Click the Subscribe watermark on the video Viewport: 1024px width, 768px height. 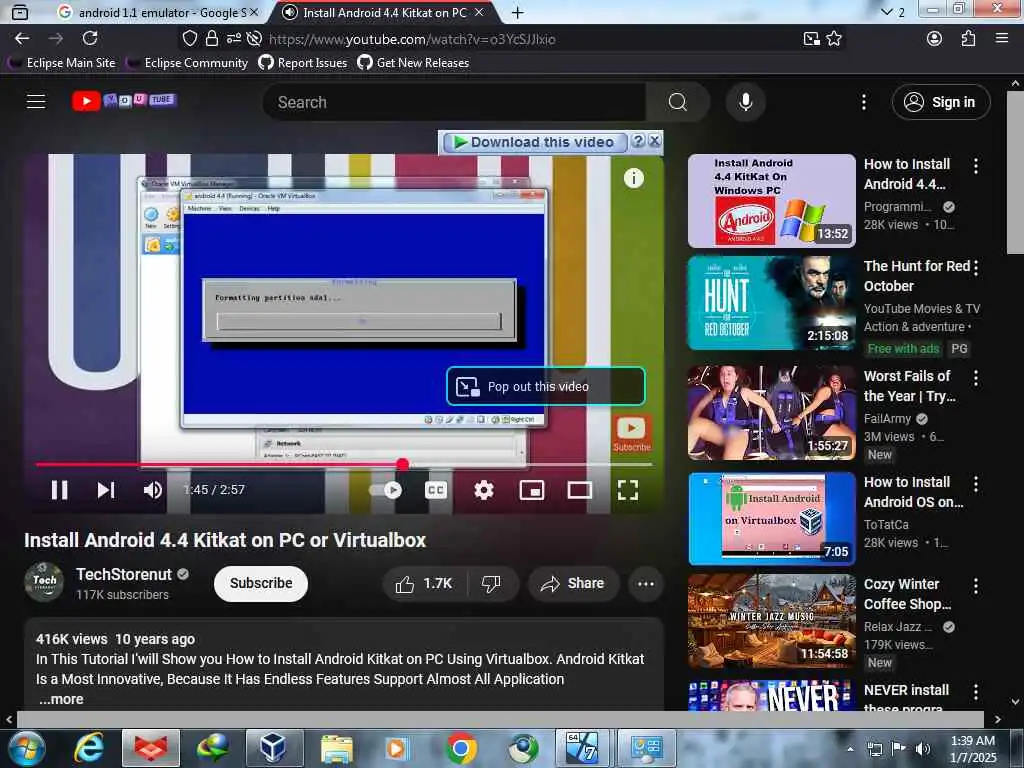coord(631,433)
